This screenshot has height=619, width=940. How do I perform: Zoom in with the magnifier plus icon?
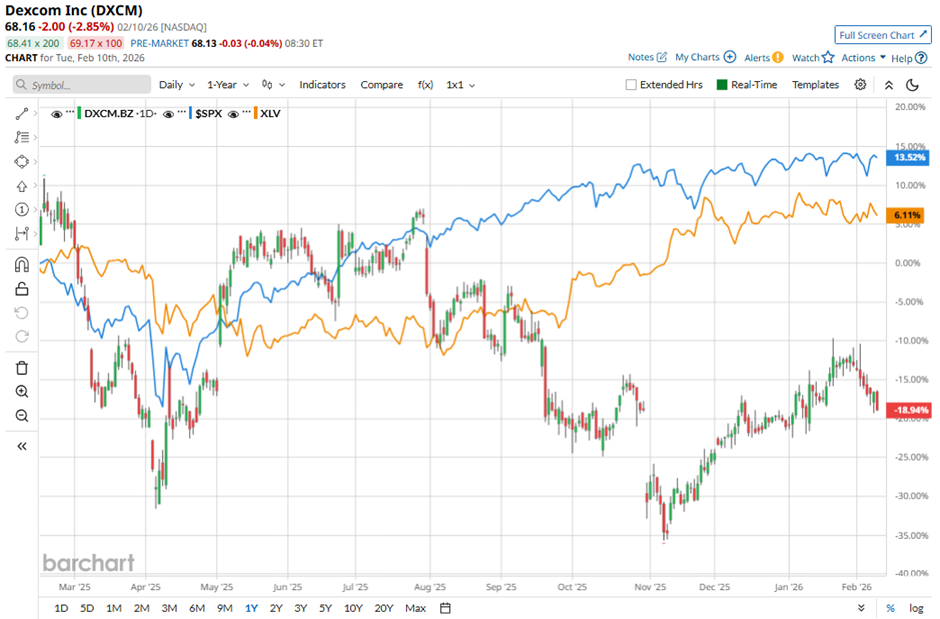pos(22,392)
